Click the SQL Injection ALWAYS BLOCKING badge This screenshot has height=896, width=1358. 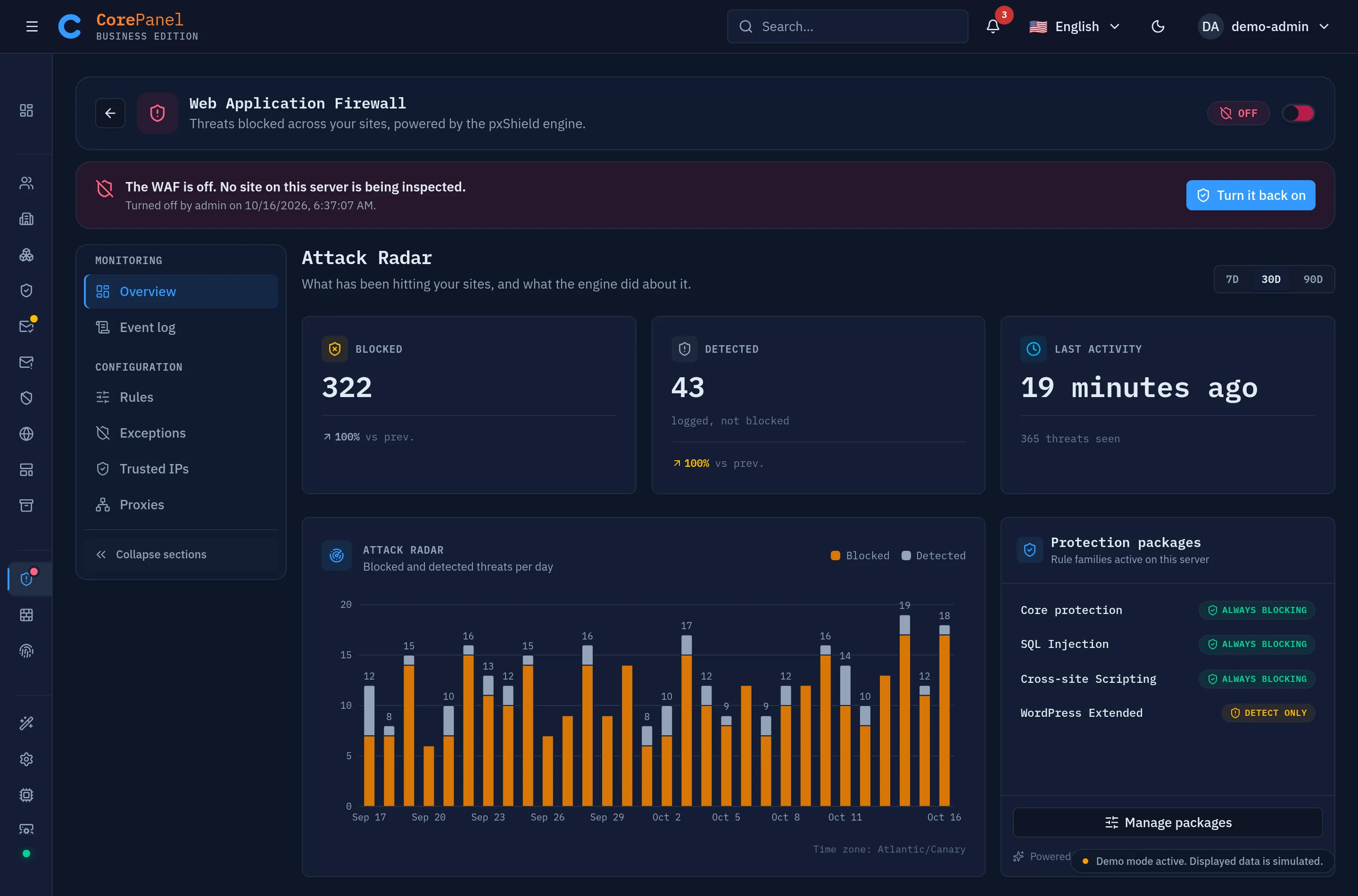click(1256, 644)
